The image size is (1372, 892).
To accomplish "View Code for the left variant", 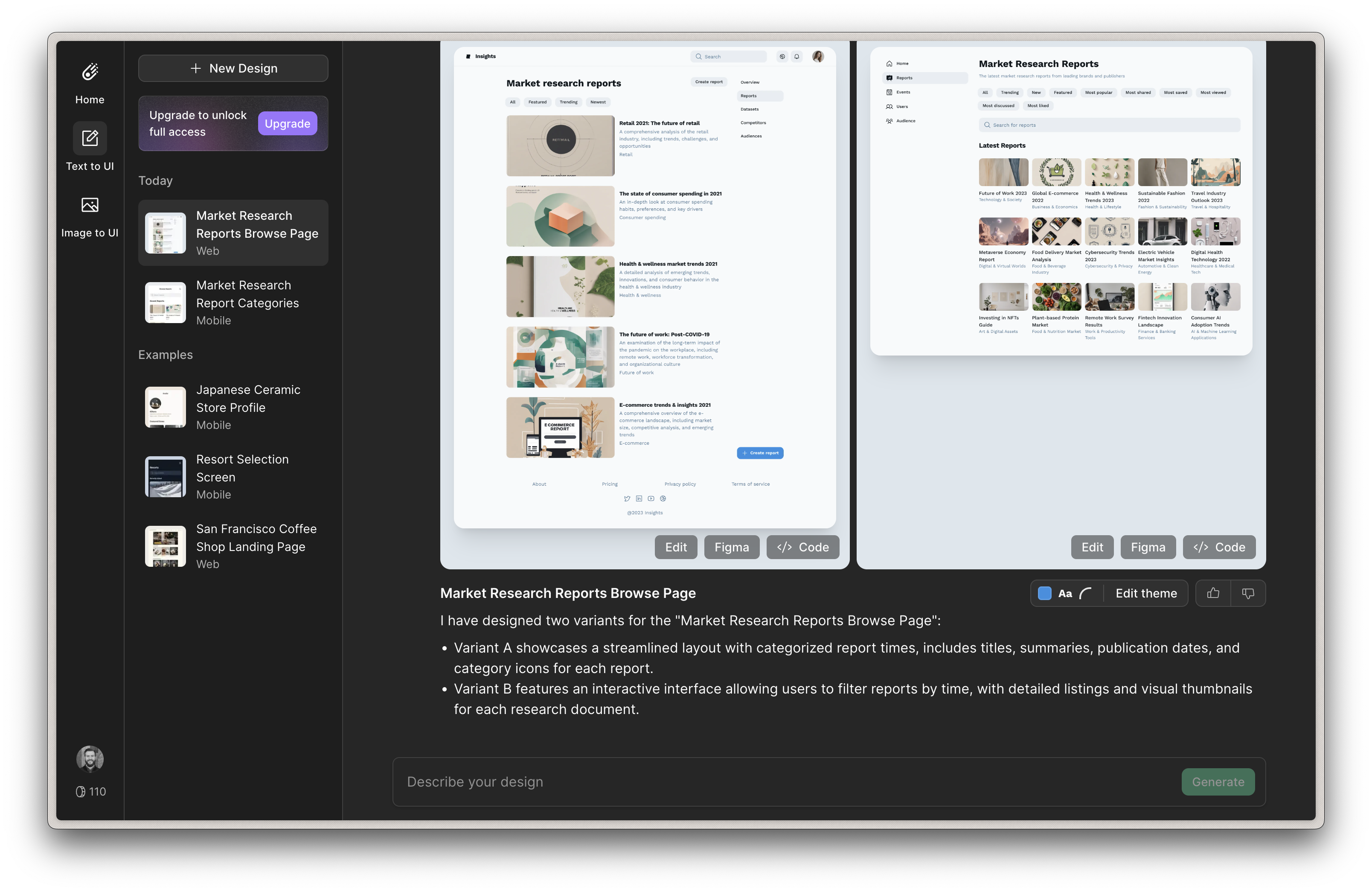I will (802, 547).
